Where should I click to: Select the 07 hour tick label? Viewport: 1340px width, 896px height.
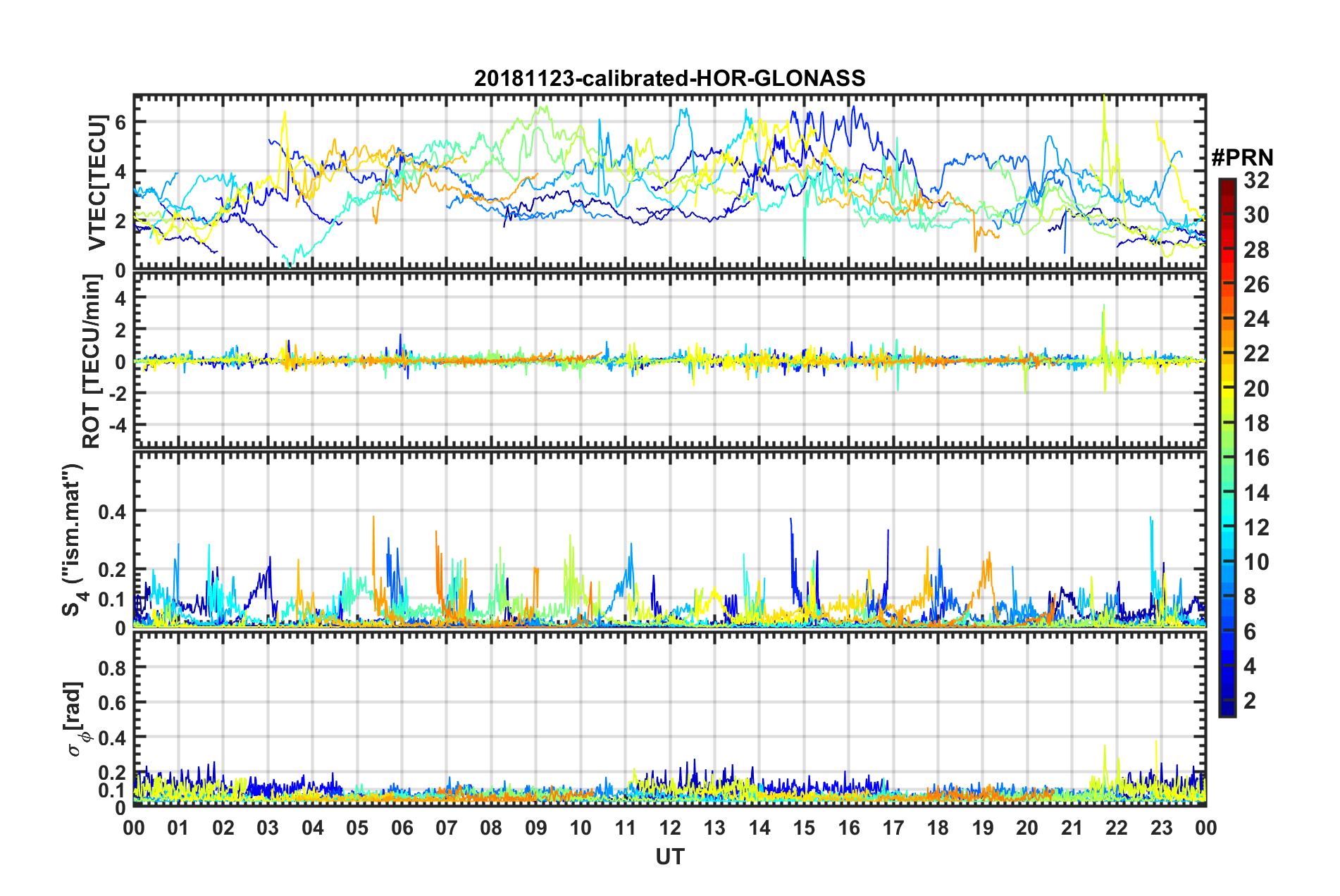tap(447, 828)
